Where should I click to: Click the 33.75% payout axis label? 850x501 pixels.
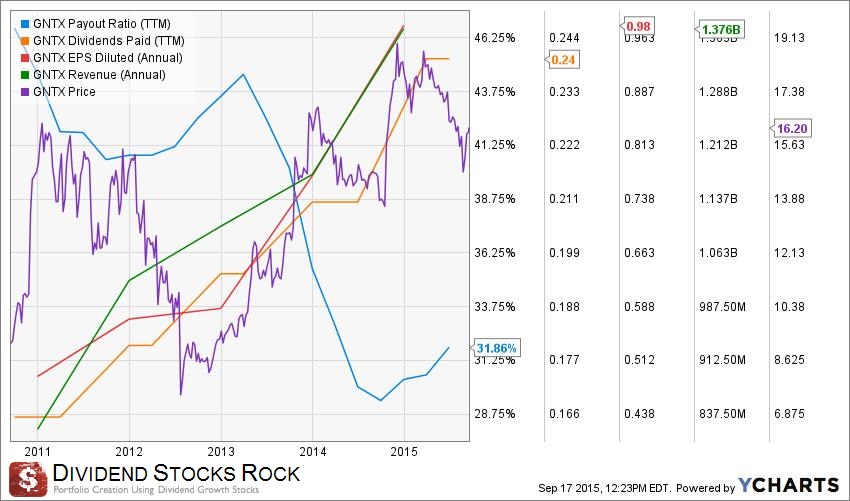pos(495,307)
